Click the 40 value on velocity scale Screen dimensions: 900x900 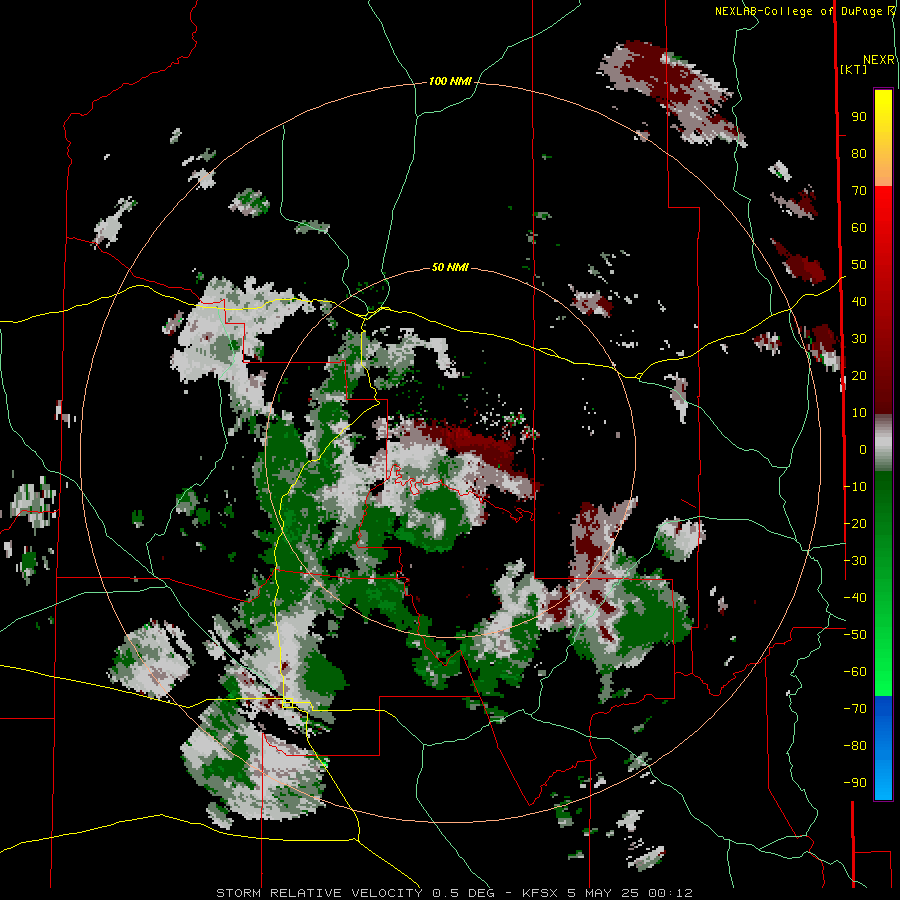pos(859,301)
